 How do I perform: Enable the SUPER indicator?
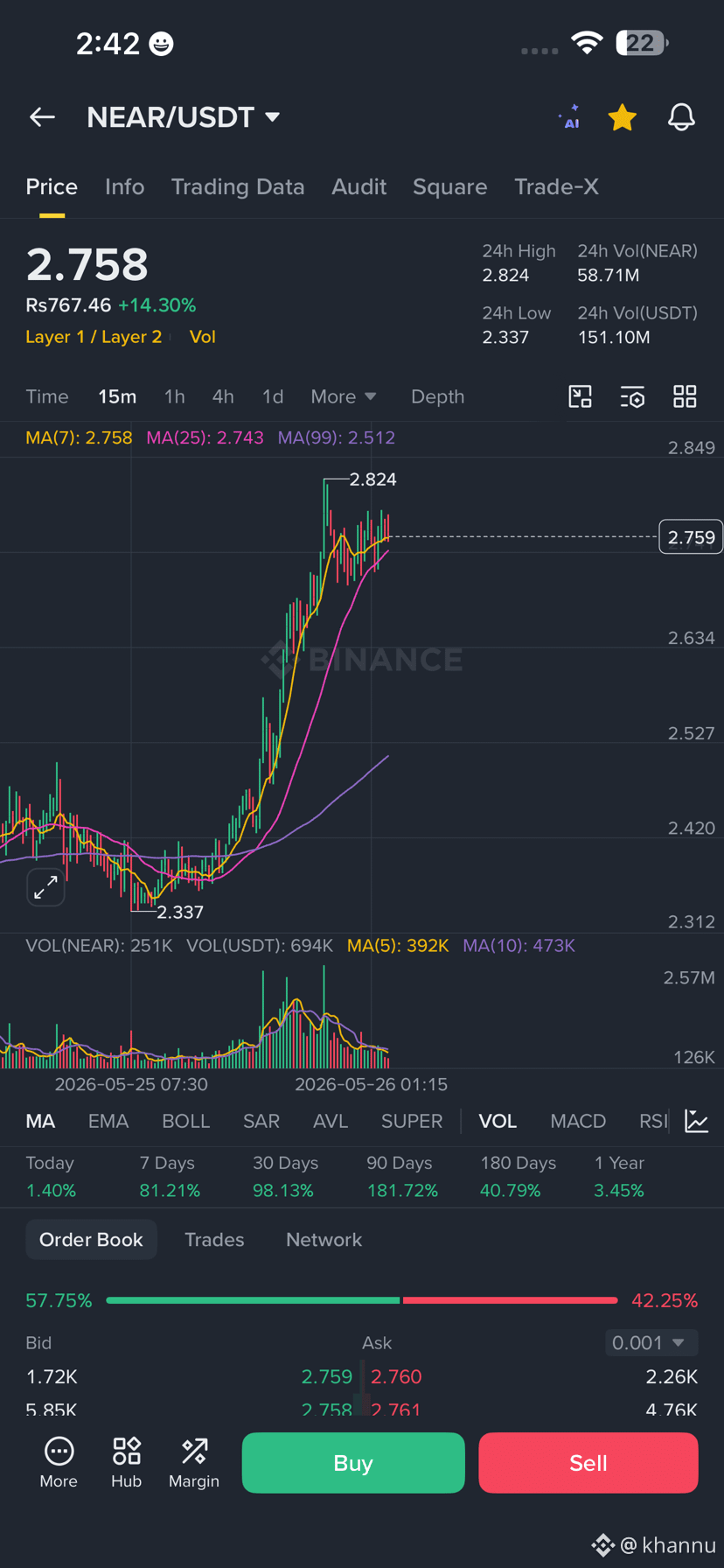click(412, 1121)
